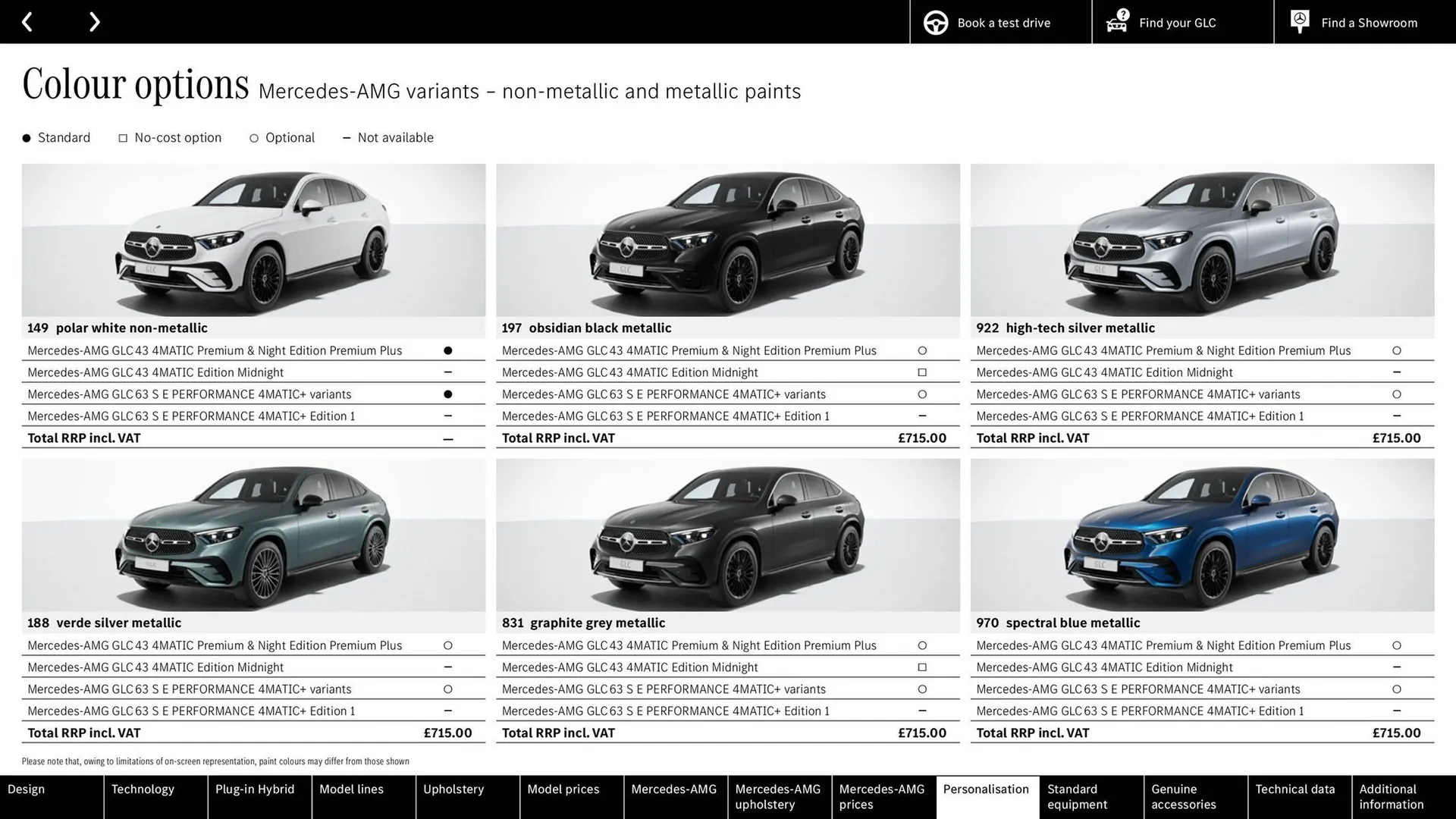1456x819 pixels.
Task: Select no-cost option square for obsidian black Edition Midnight
Action: [922, 372]
